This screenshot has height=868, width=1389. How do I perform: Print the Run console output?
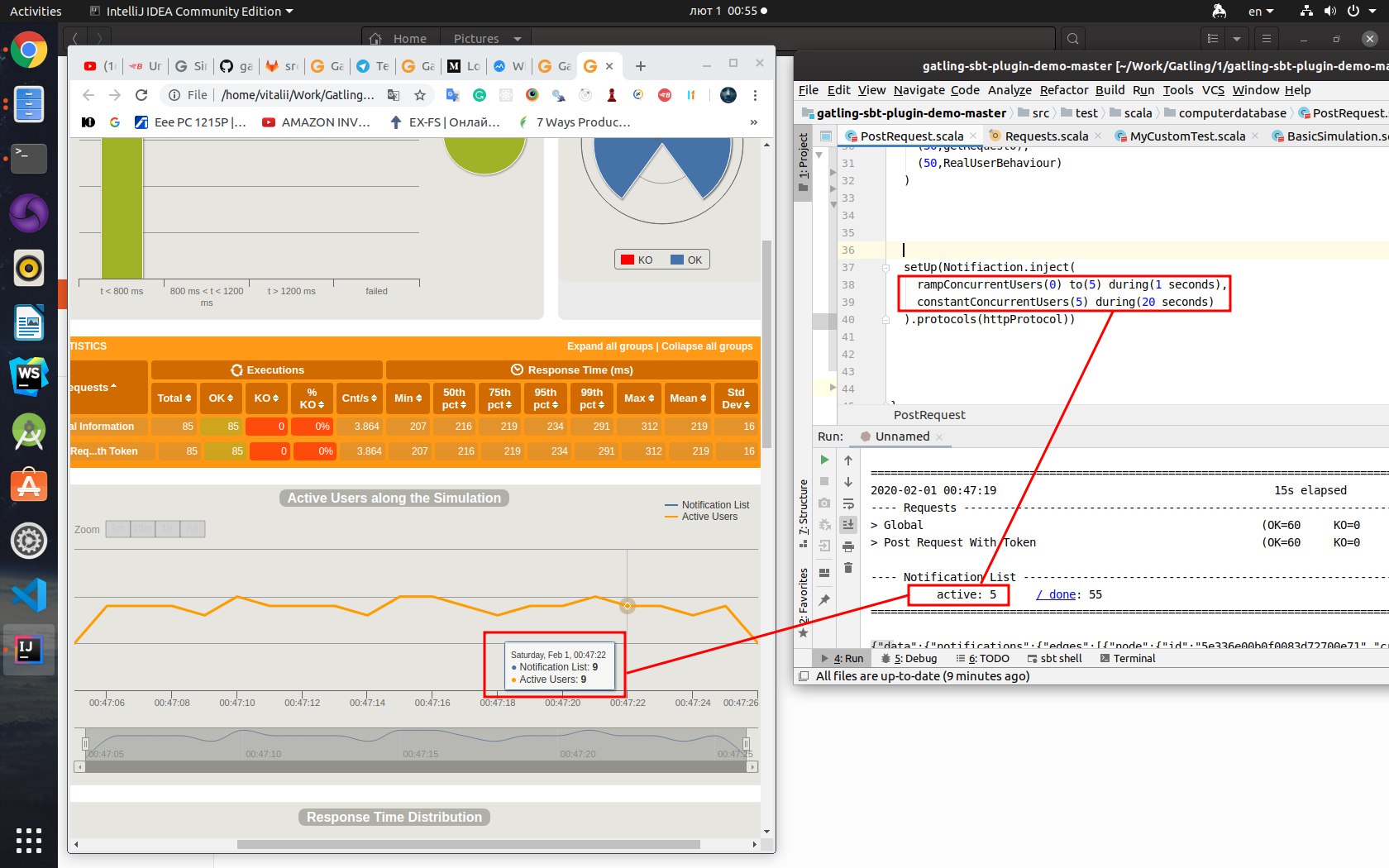848,546
